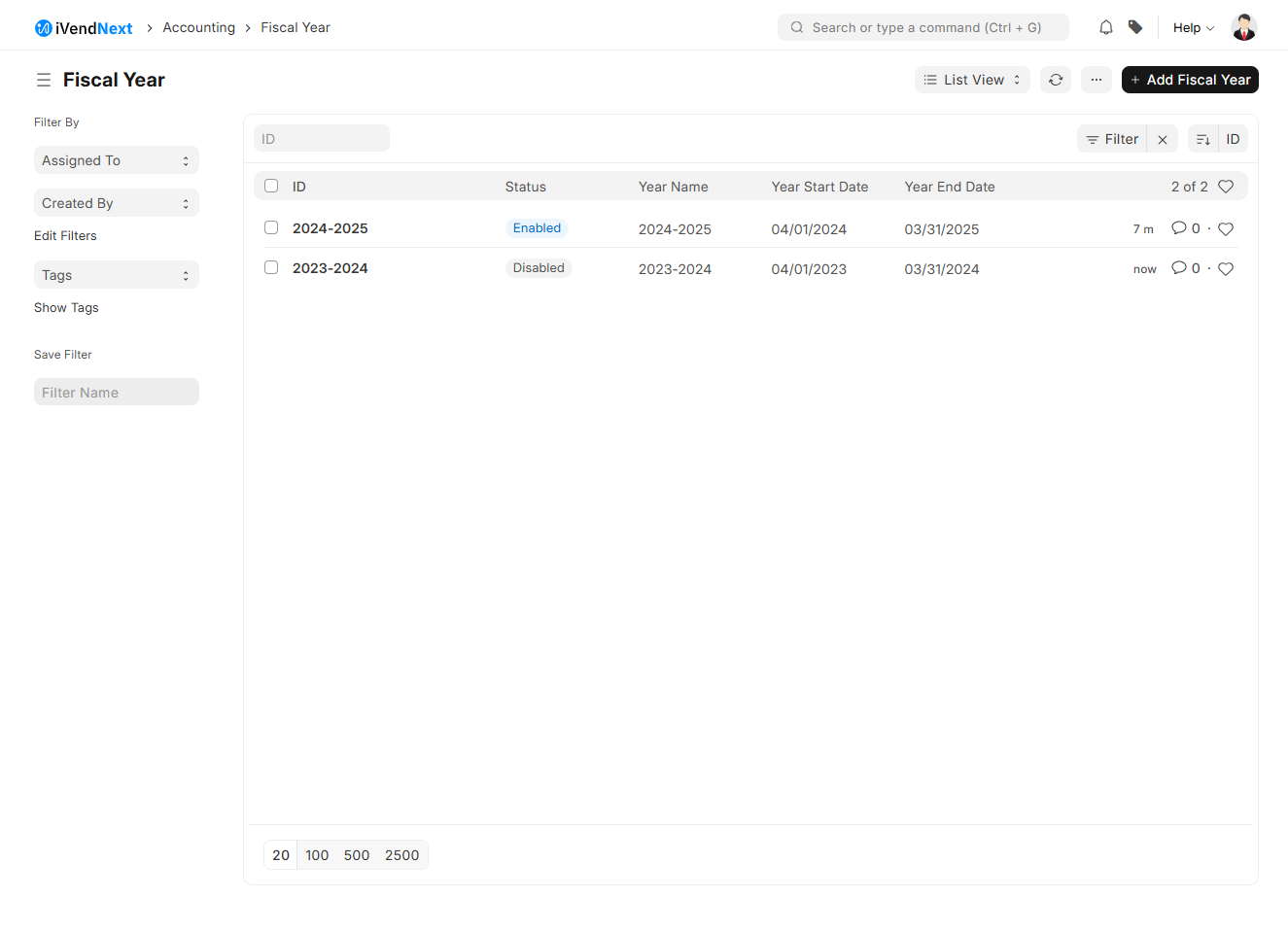This screenshot has height=932, width=1288.
Task: Set page size to 100
Action: tap(317, 855)
